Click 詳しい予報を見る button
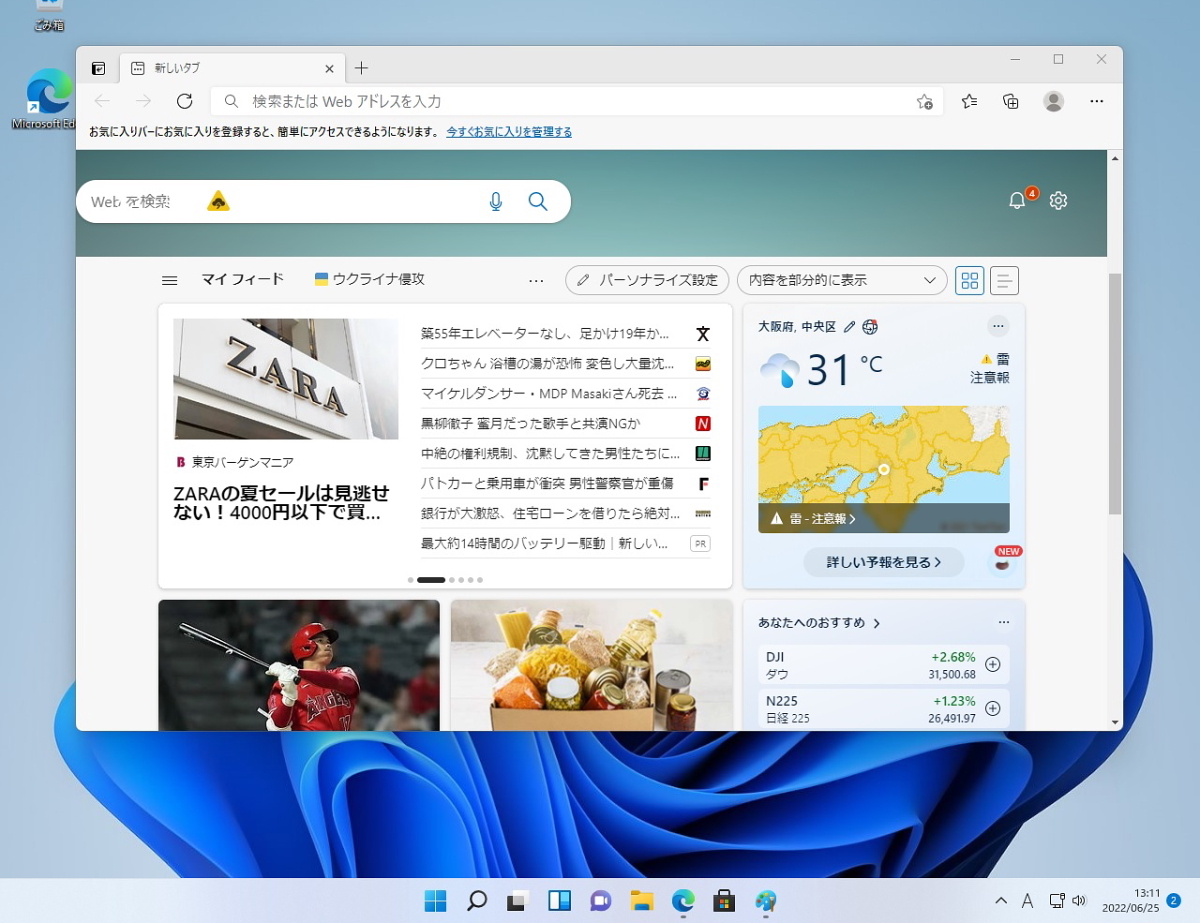Screen dimensions: 1200x923 pyautogui.click(x=884, y=562)
